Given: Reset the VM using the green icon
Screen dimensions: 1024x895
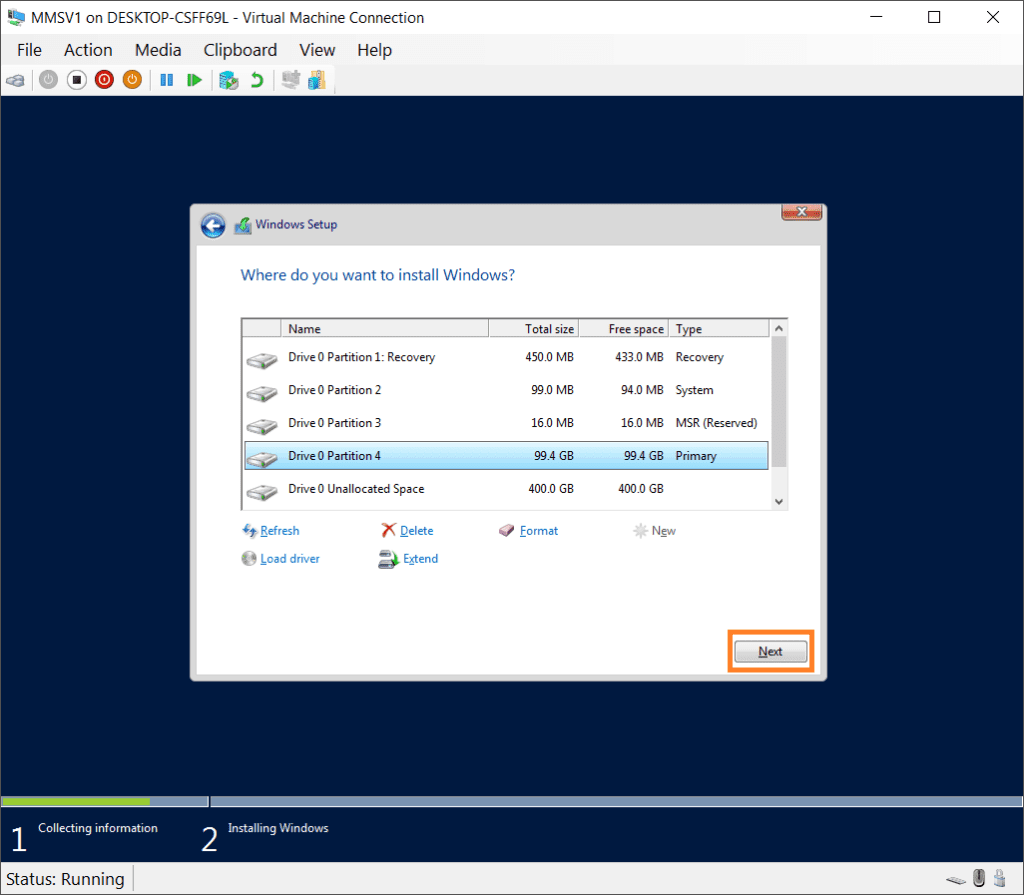Looking at the screenshot, I should pos(194,80).
